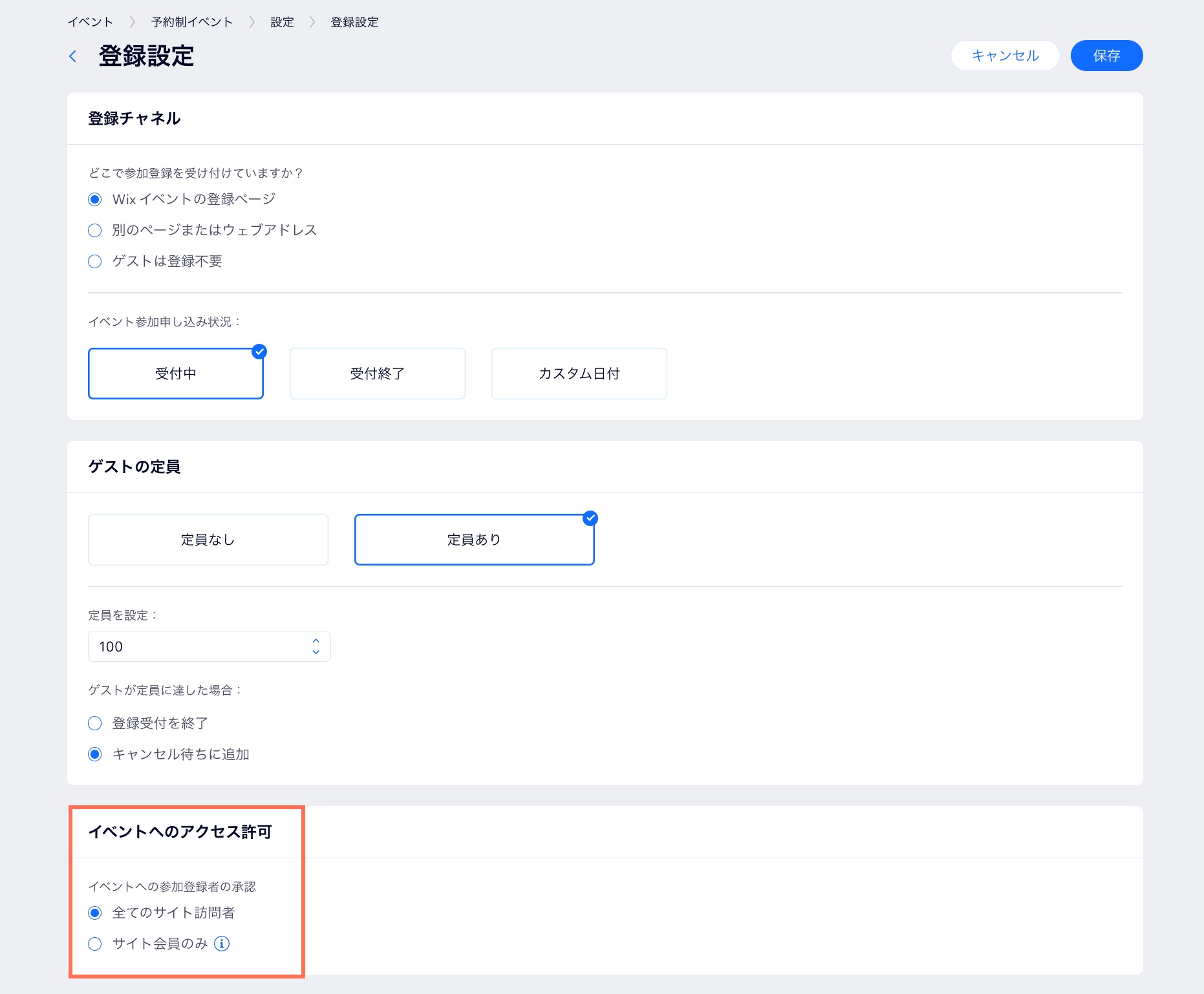Viewport: 1204px width, 994px height.
Task: Click the イベントへのアクセス許可 section heading
Action: point(180,832)
